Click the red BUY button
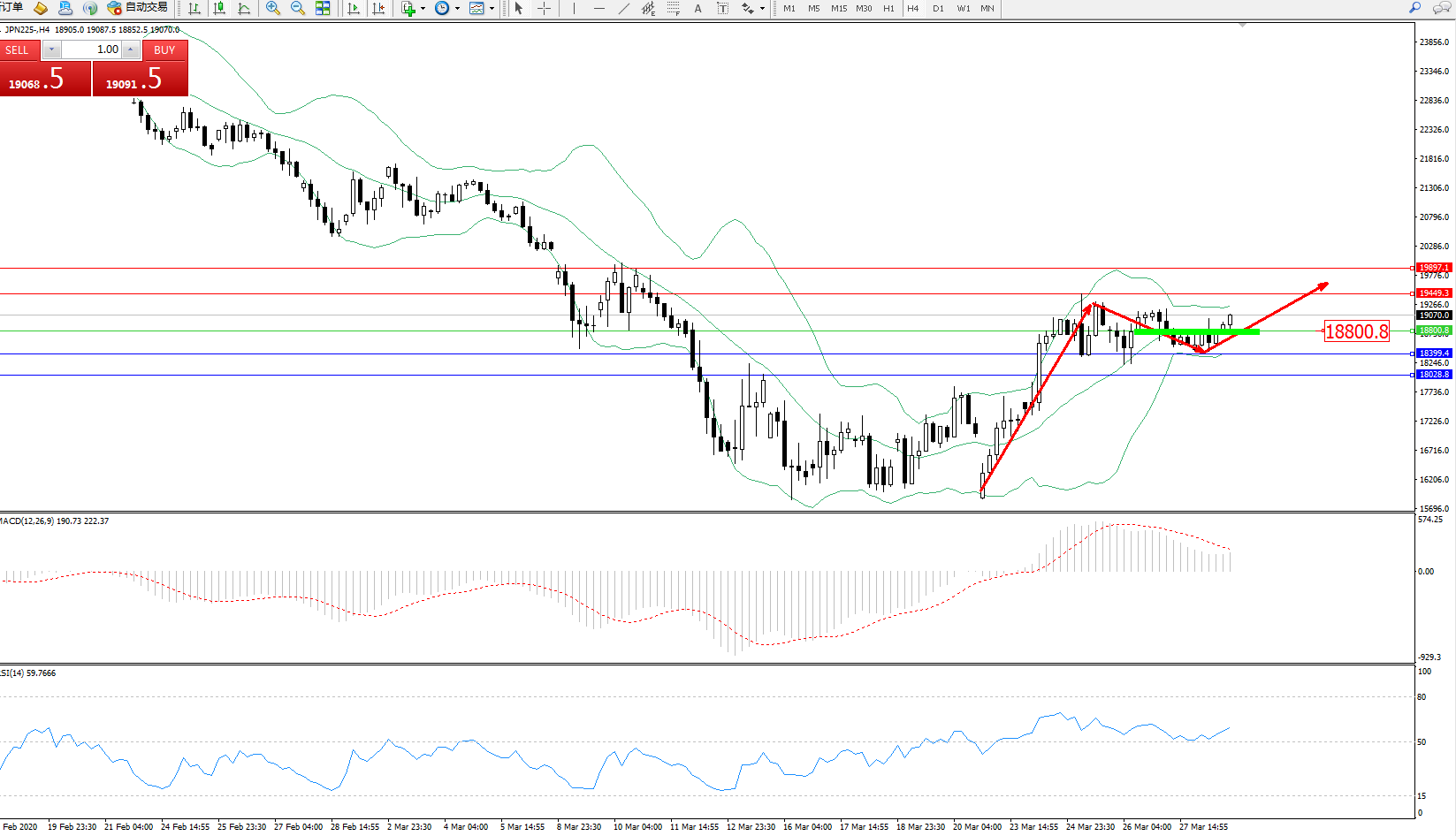 pyautogui.click(x=164, y=50)
